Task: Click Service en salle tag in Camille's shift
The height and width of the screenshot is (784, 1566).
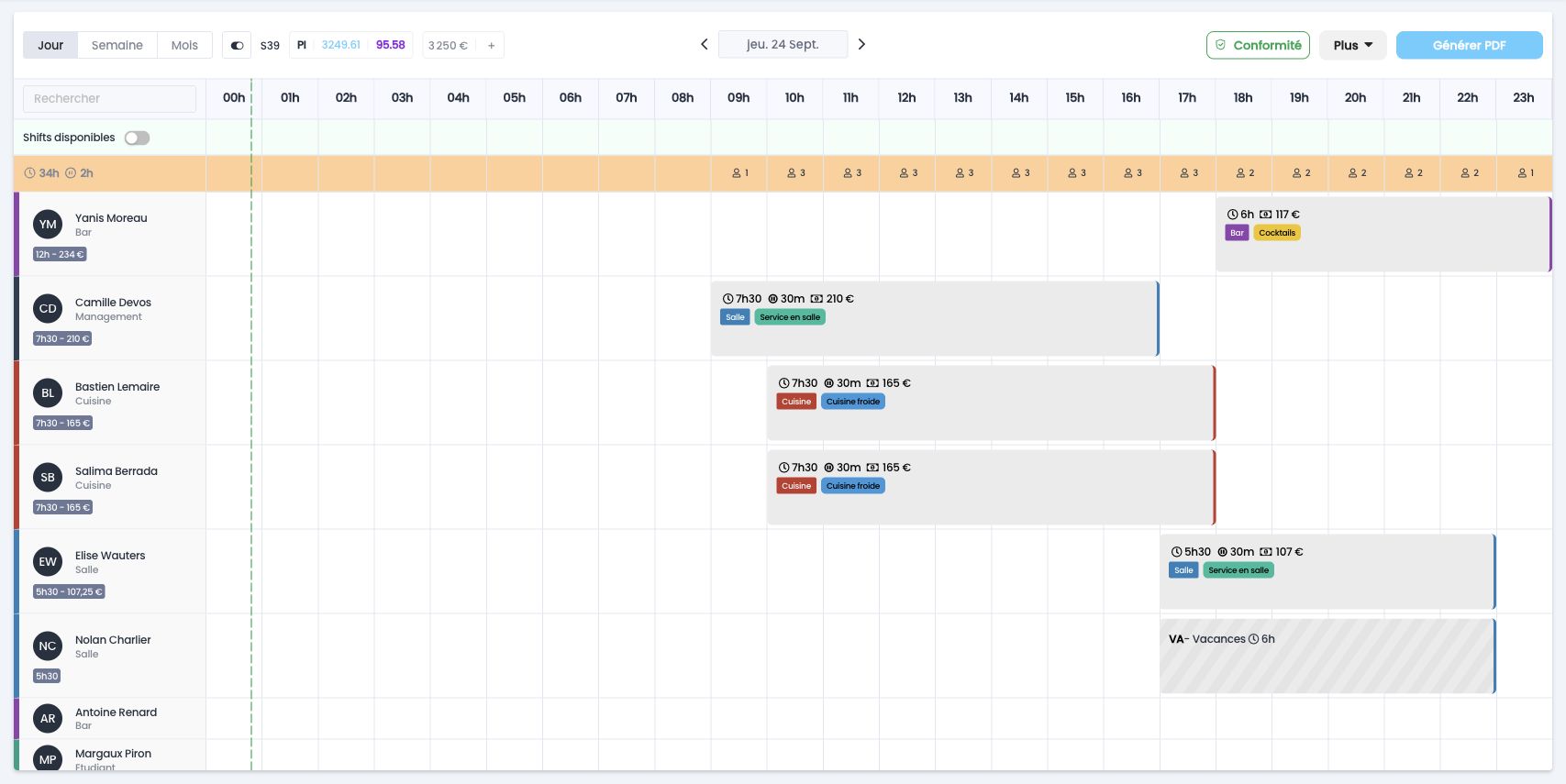Action: pyautogui.click(x=790, y=317)
